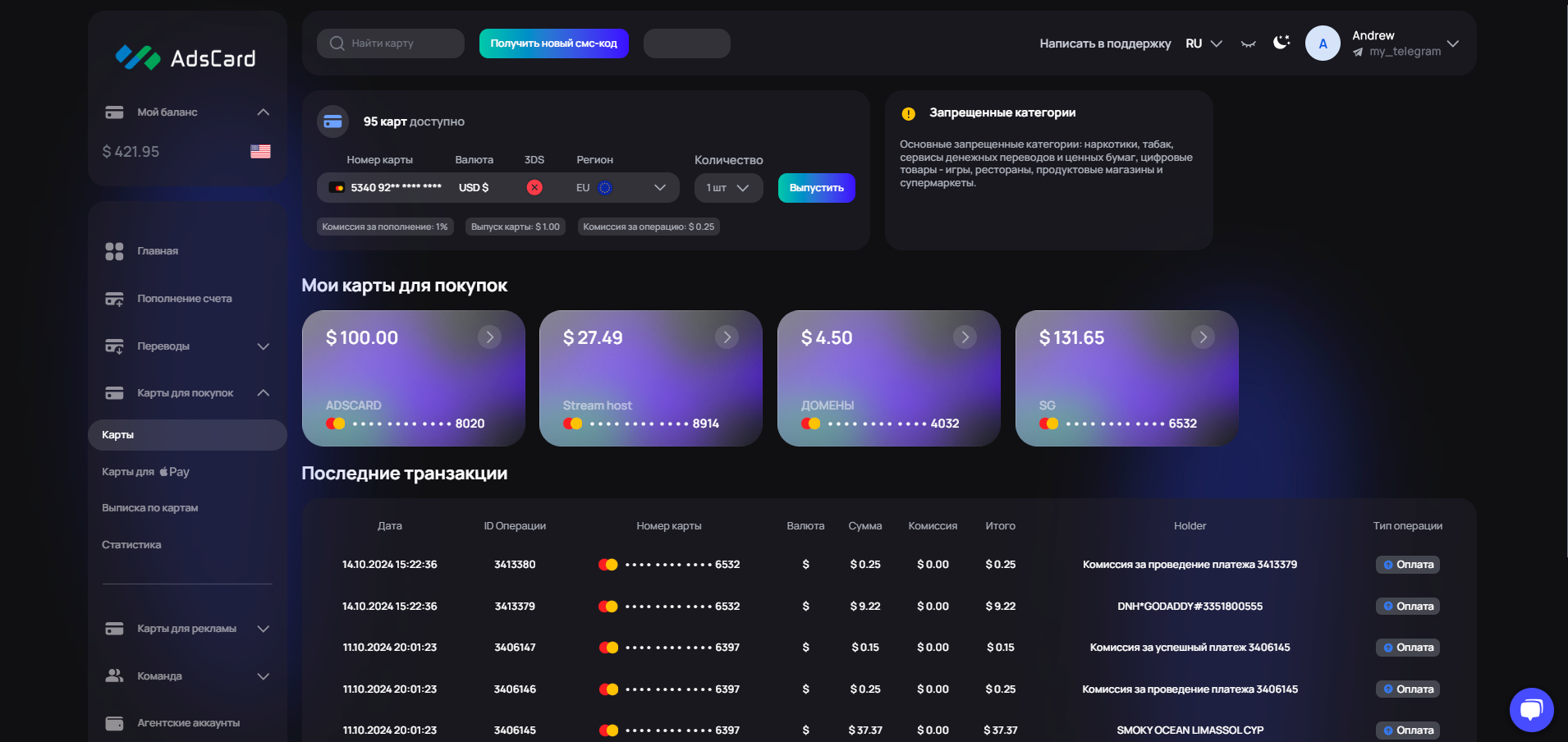The width and height of the screenshot is (1568, 742).
Task: Open the card quantity 1 шт dropdown
Action: (727, 188)
